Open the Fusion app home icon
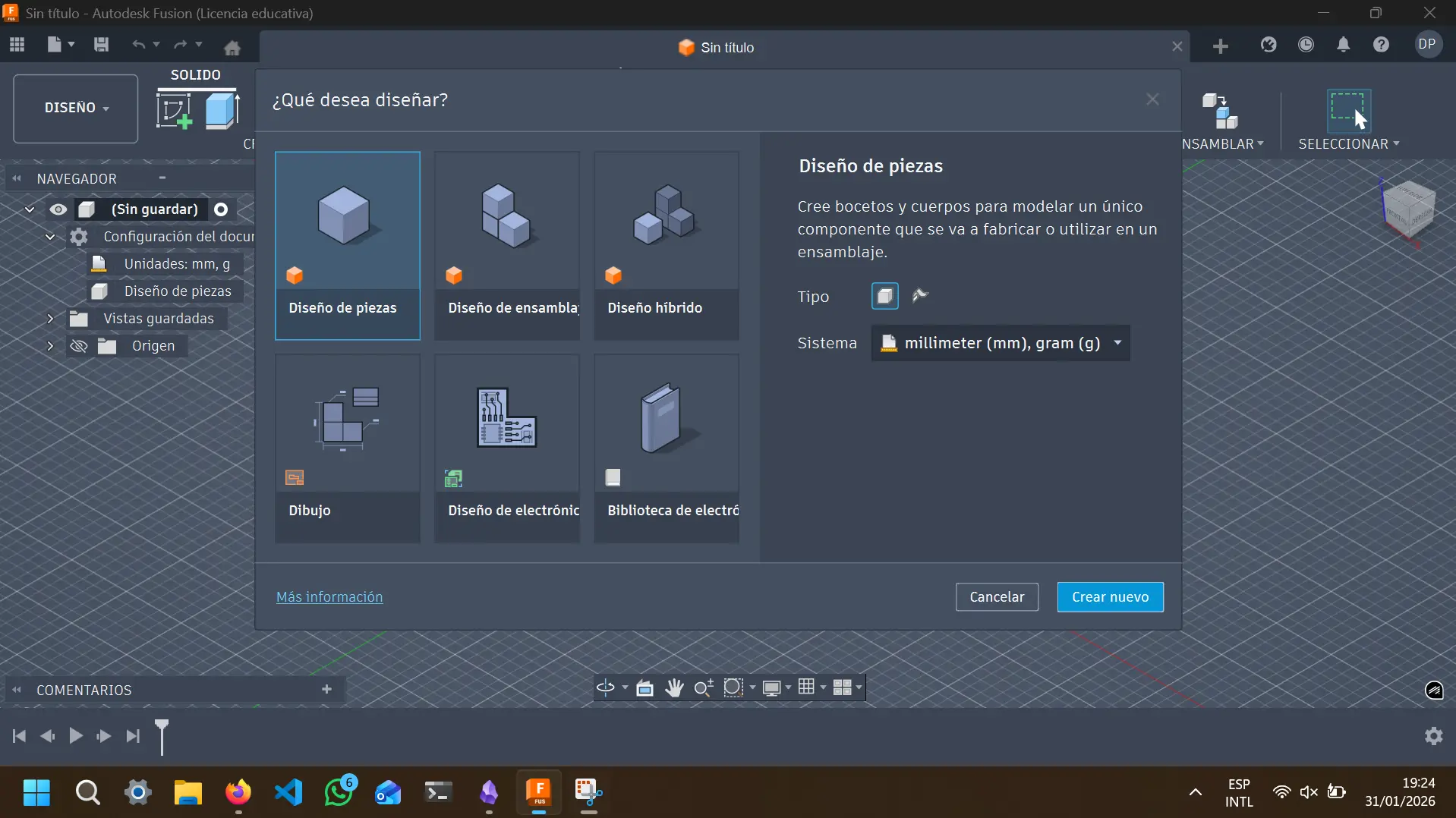The width and height of the screenshot is (1456, 818). tap(232, 47)
